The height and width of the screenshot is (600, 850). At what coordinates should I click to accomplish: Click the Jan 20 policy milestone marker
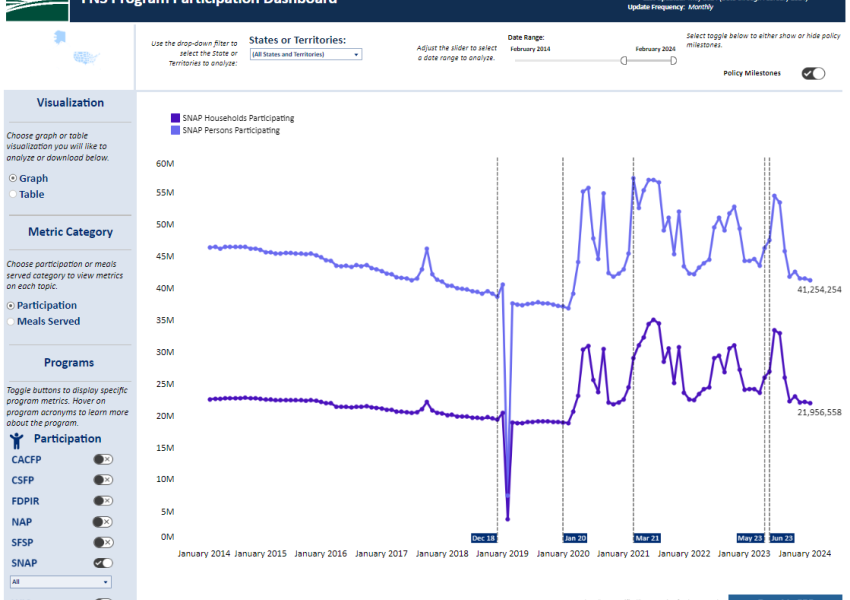[x=575, y=538]
